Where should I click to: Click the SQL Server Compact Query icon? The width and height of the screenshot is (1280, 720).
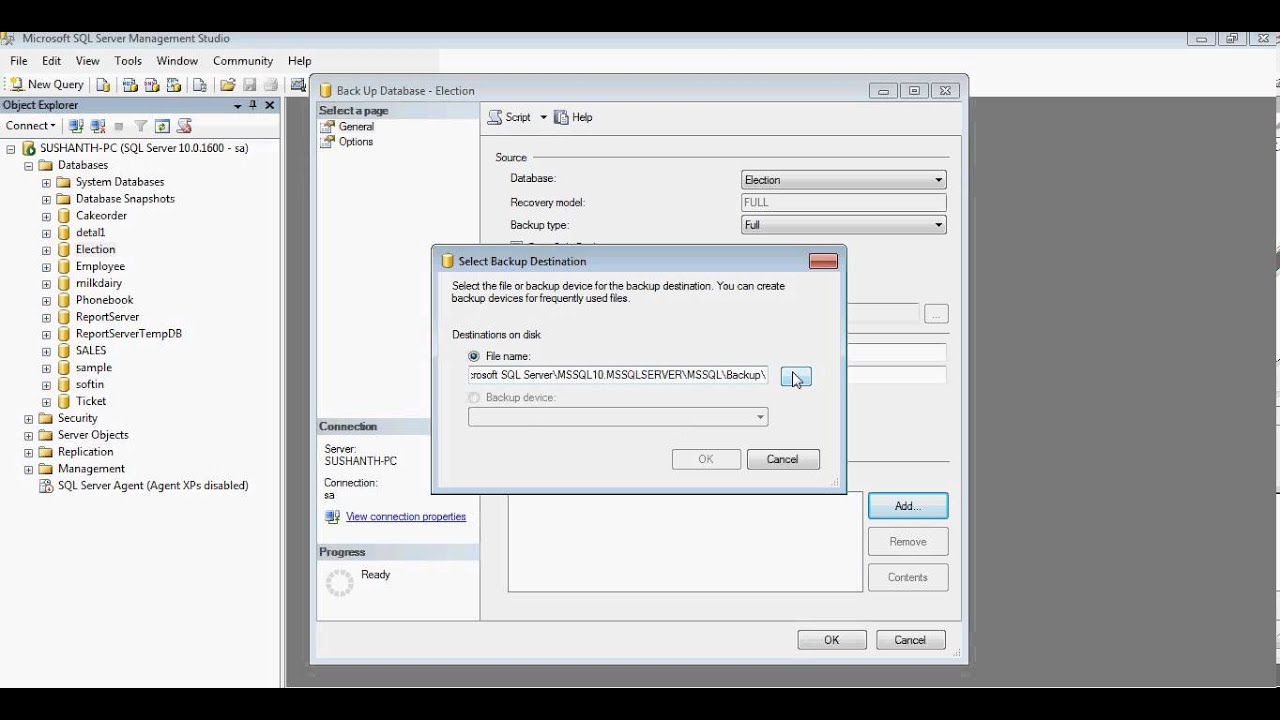(x=200, y=85)
